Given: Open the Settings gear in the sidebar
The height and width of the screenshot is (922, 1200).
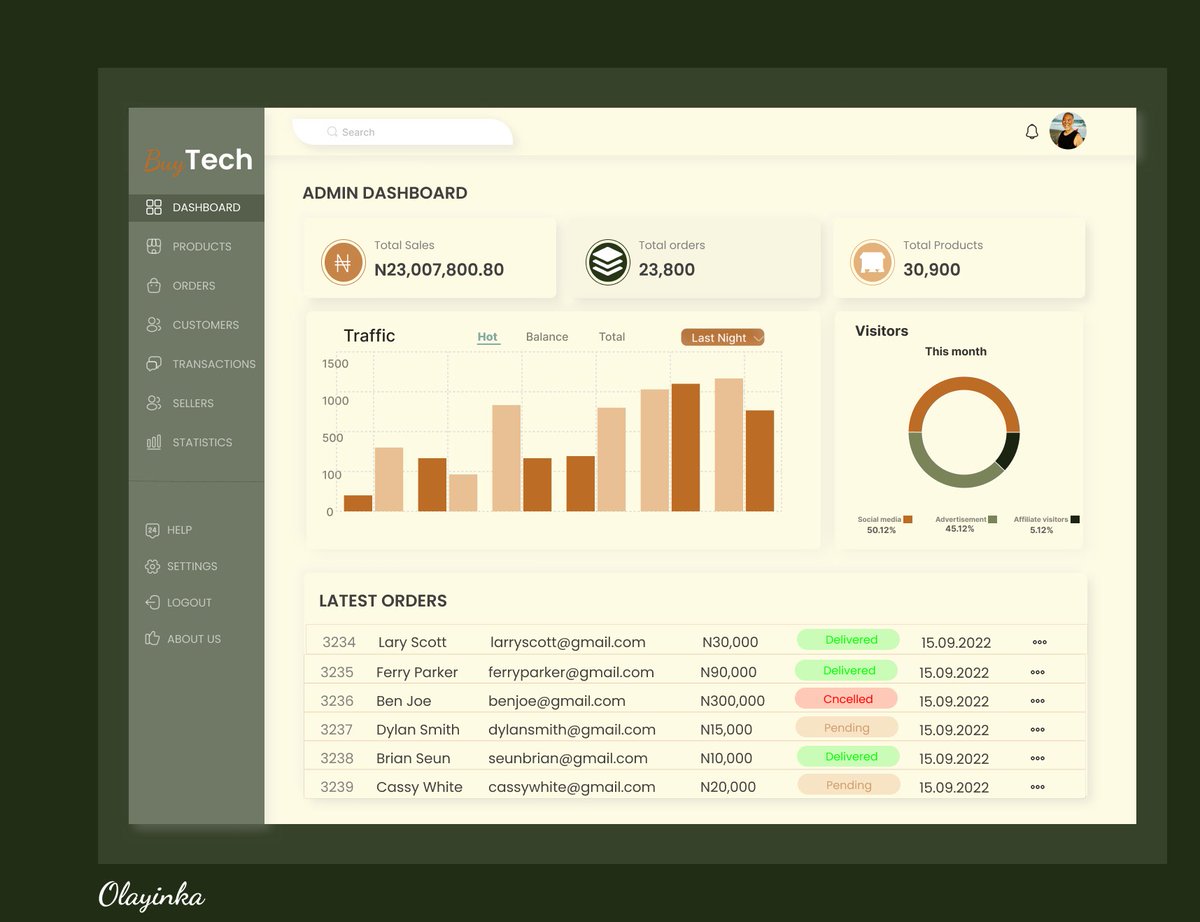Looking at the screenshot, I should coord(154,566).
